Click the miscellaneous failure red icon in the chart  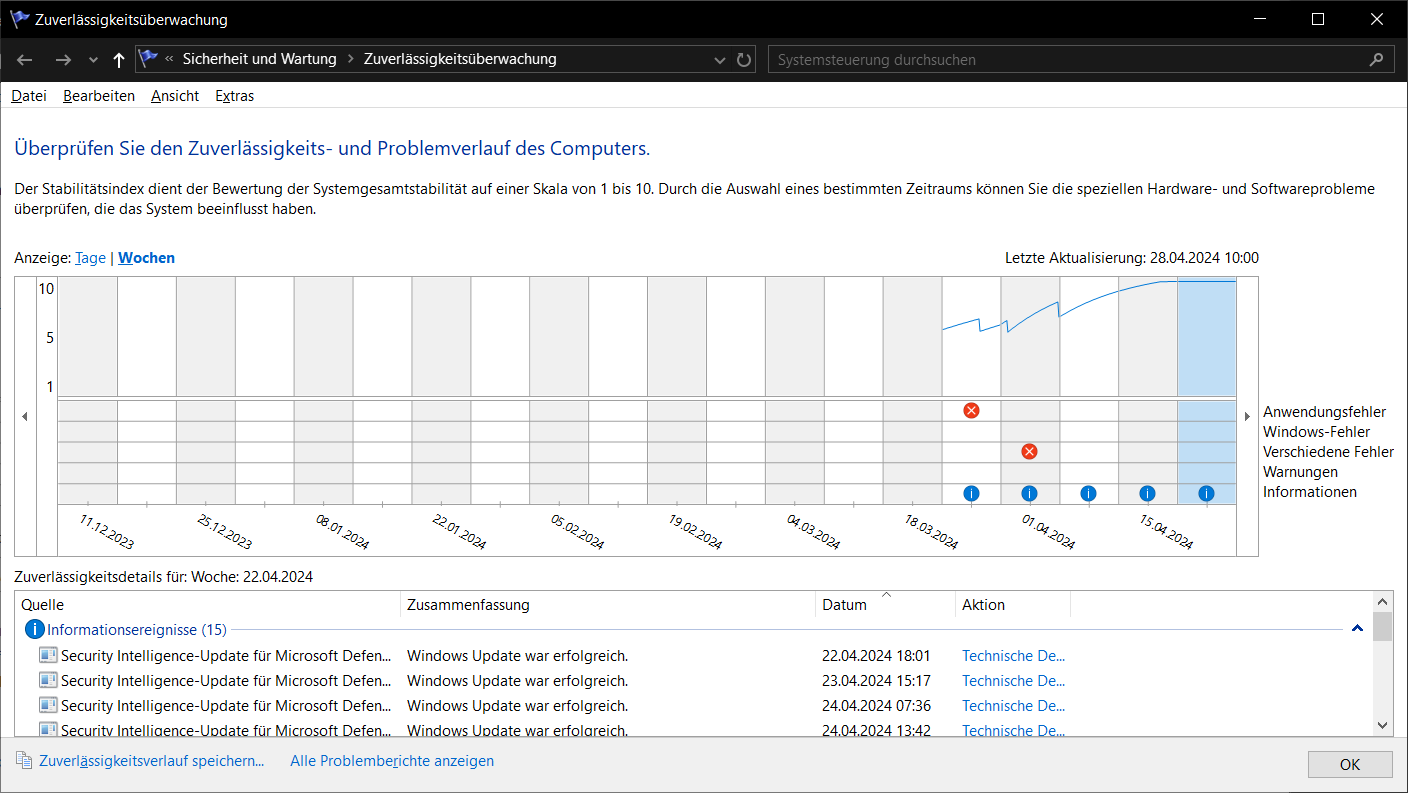pos(1029,451)
